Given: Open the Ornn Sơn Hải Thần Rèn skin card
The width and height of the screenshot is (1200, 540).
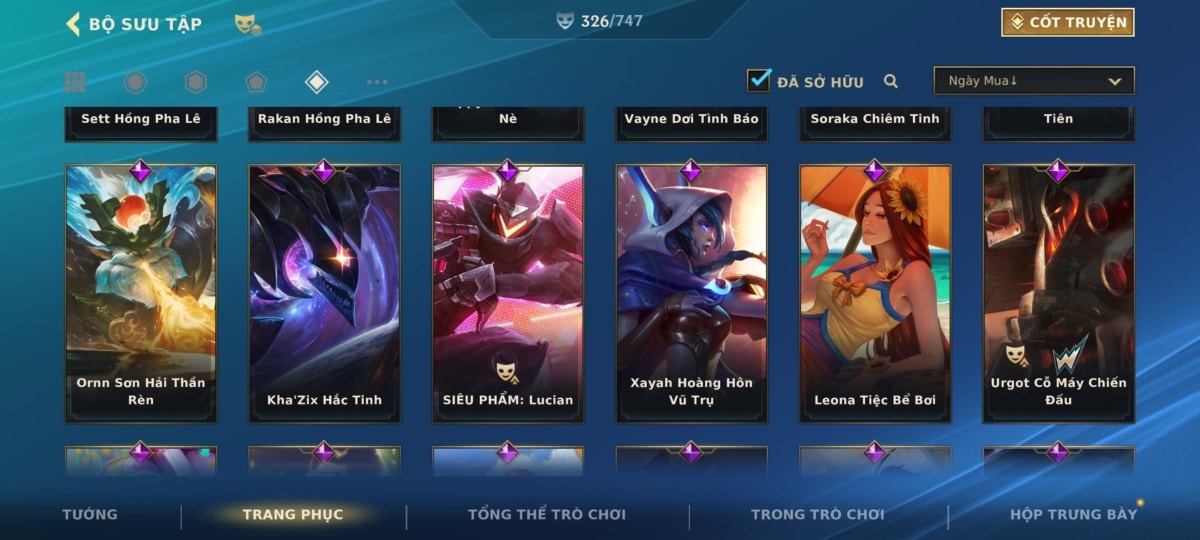Looking at the screenshot, I should pyautogui.click(x=141, y=293).
